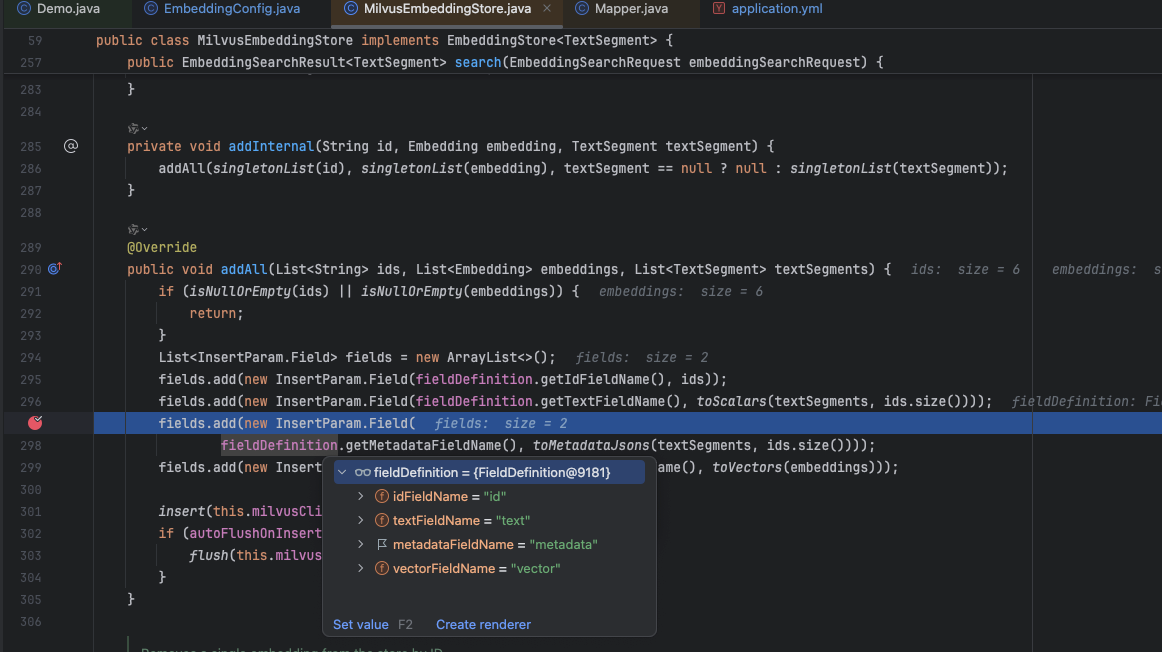The height and width of the screenshot is (652, 1162).
Task: Click the application.yml YAML file icon
Action: (718, 9)
